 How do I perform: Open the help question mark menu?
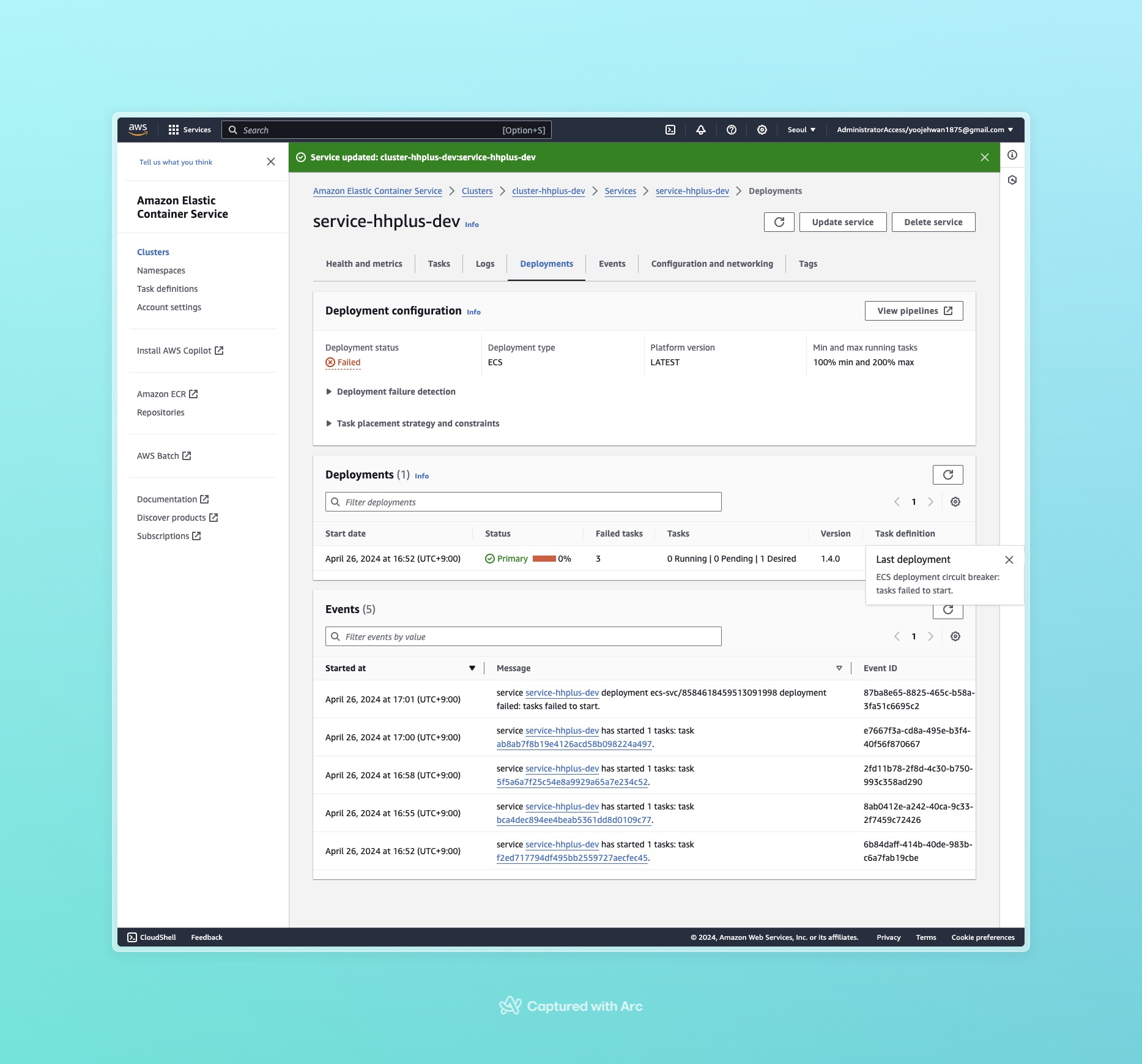732,130
